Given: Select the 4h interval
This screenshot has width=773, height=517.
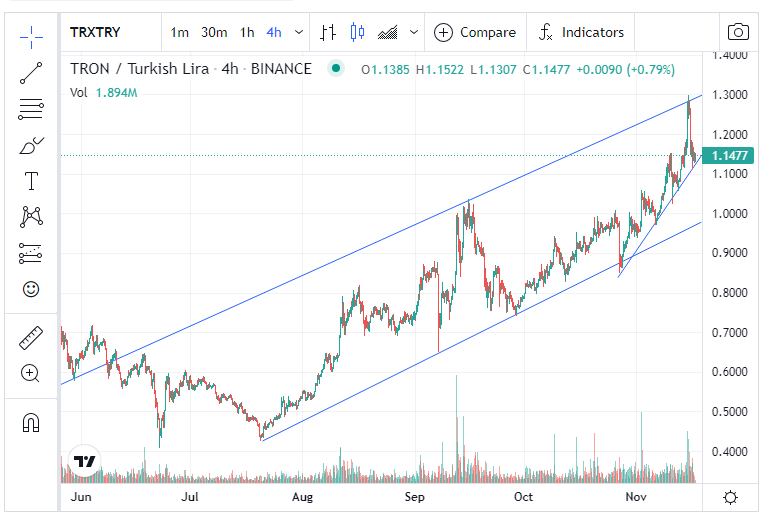Looking at the screenshot, I should pos(274,33).
